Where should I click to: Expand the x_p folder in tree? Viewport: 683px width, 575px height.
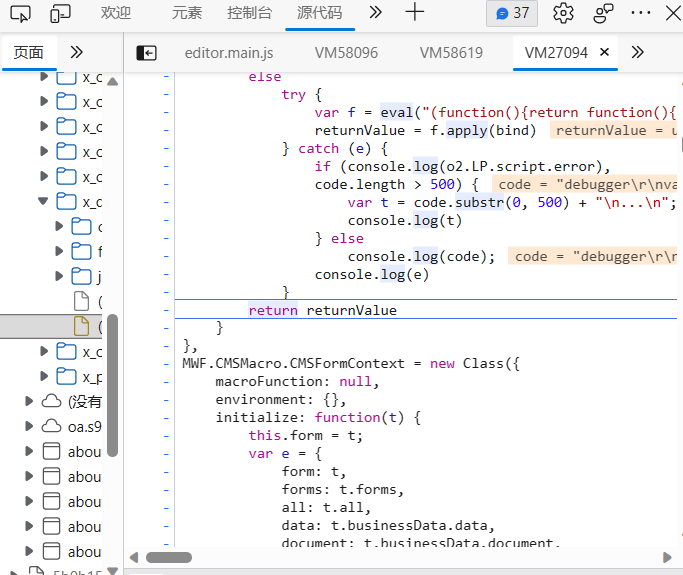click(44, 376)
